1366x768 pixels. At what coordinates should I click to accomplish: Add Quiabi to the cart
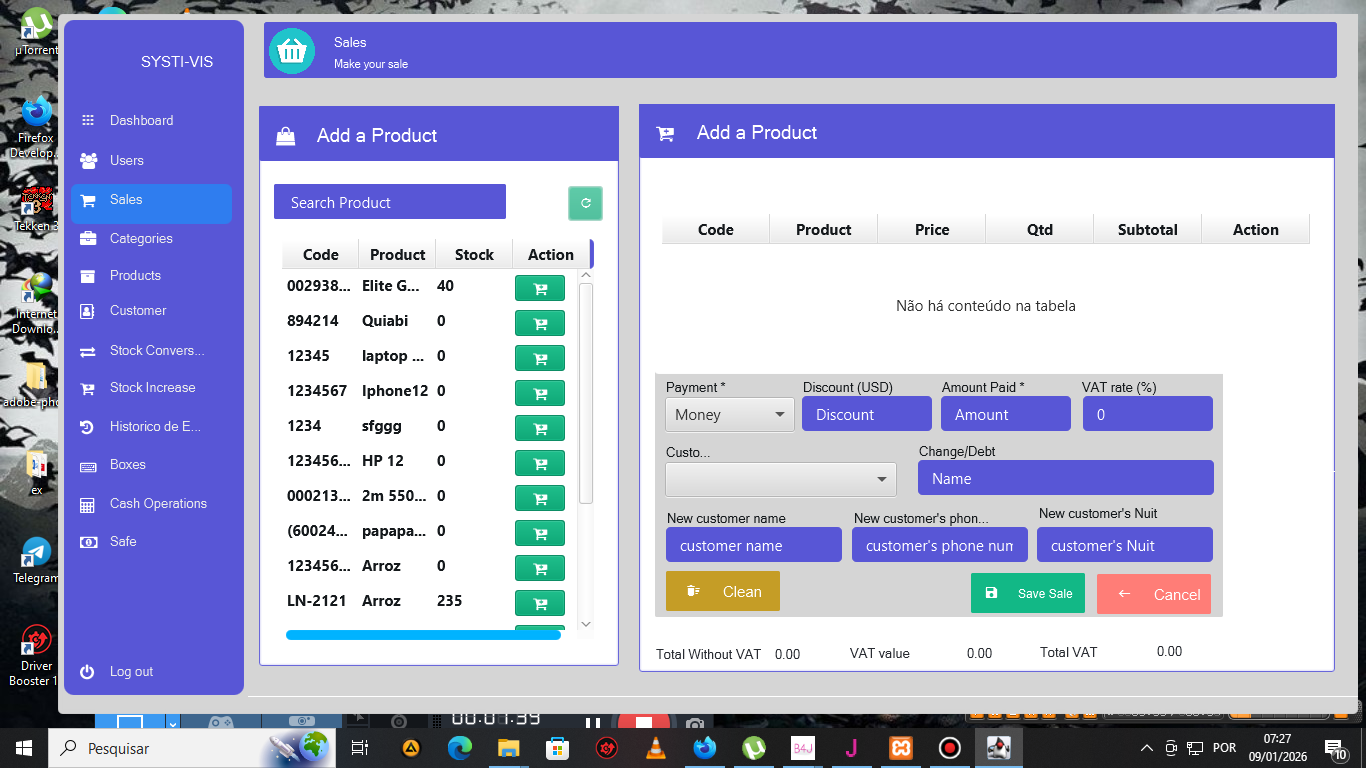540,323
